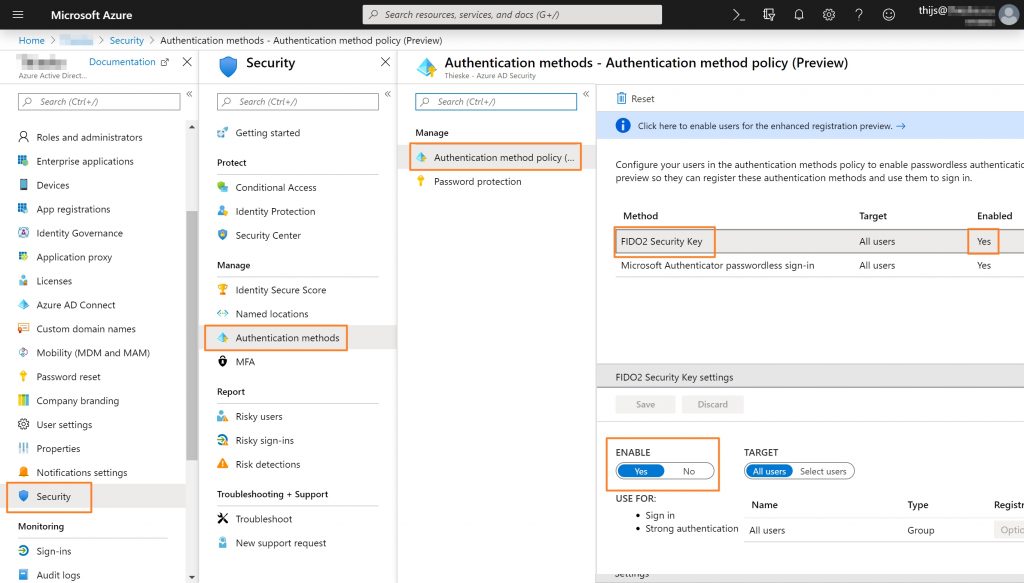1024x583 pixels.
Task: Focus the Azure AD blade search field
Action: (99, 102)
